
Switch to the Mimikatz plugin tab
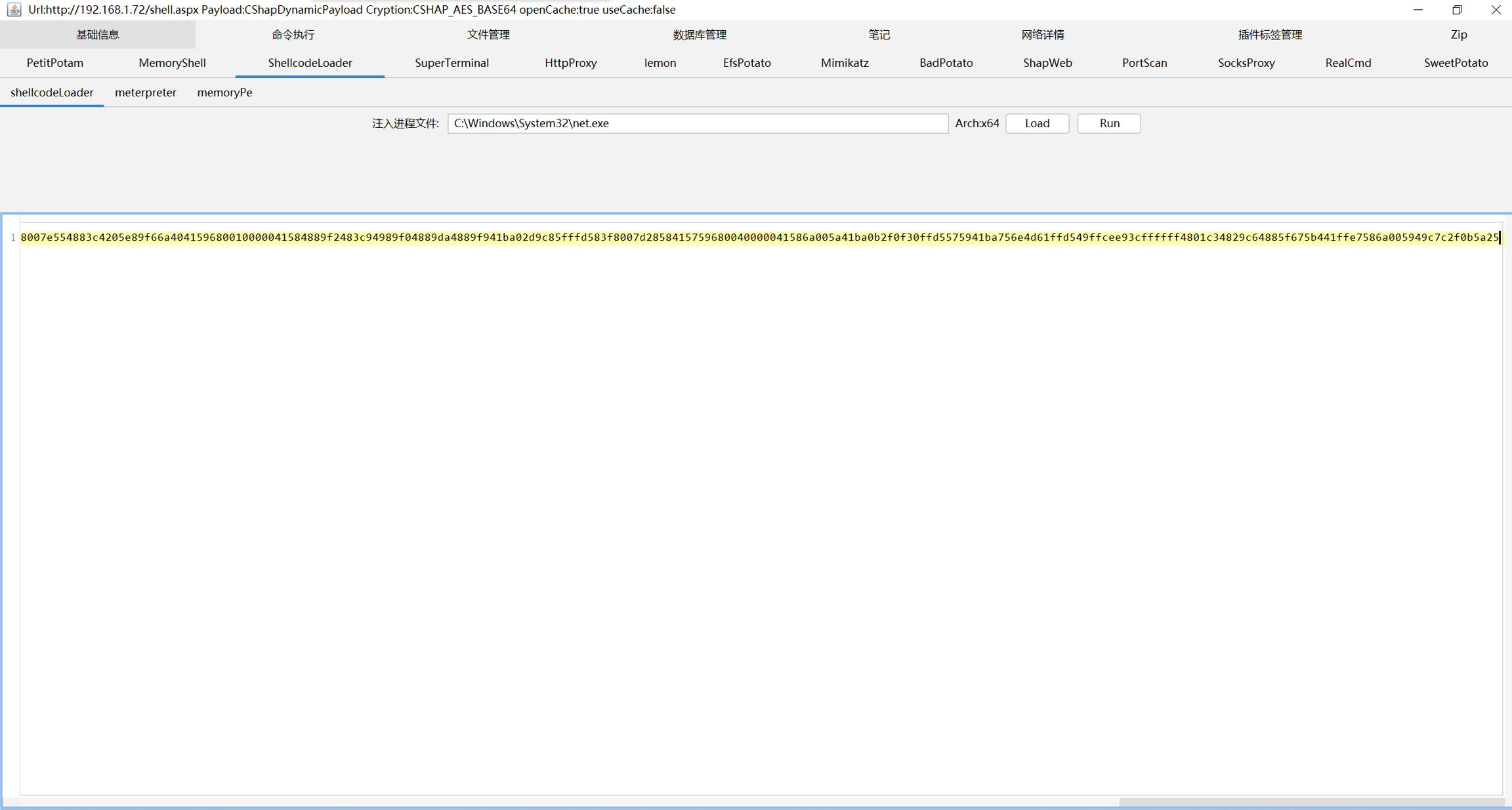click(x=844, y=63)
